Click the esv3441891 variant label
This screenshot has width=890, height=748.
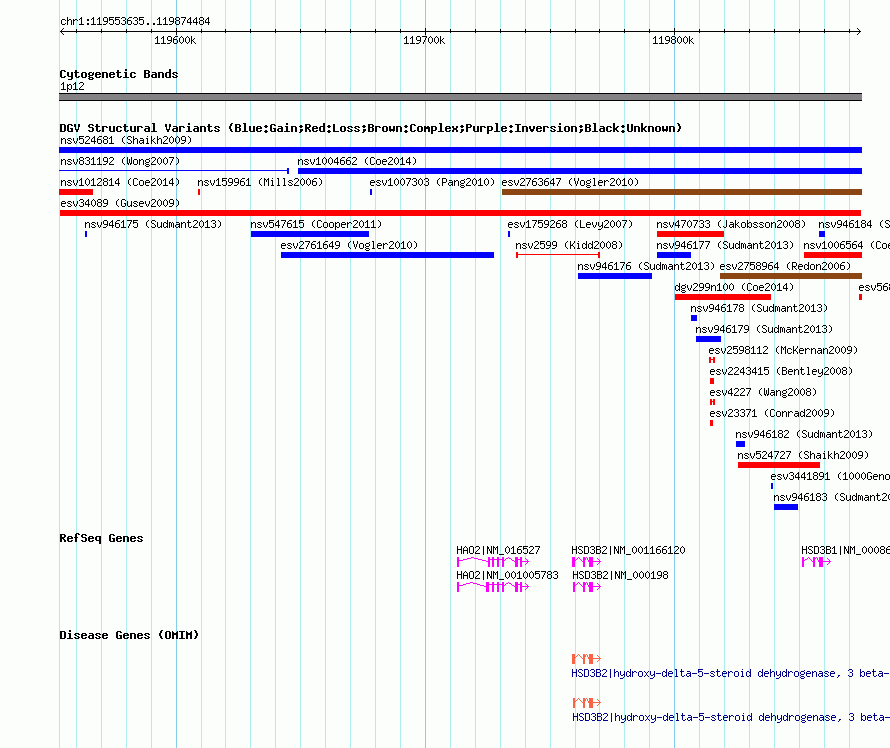point(830,476)
